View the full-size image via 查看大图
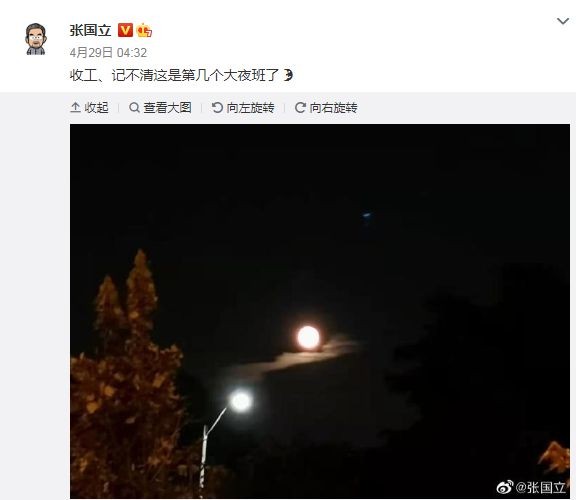The width and height of the screenshot is (576, 500). coord(160,108)
